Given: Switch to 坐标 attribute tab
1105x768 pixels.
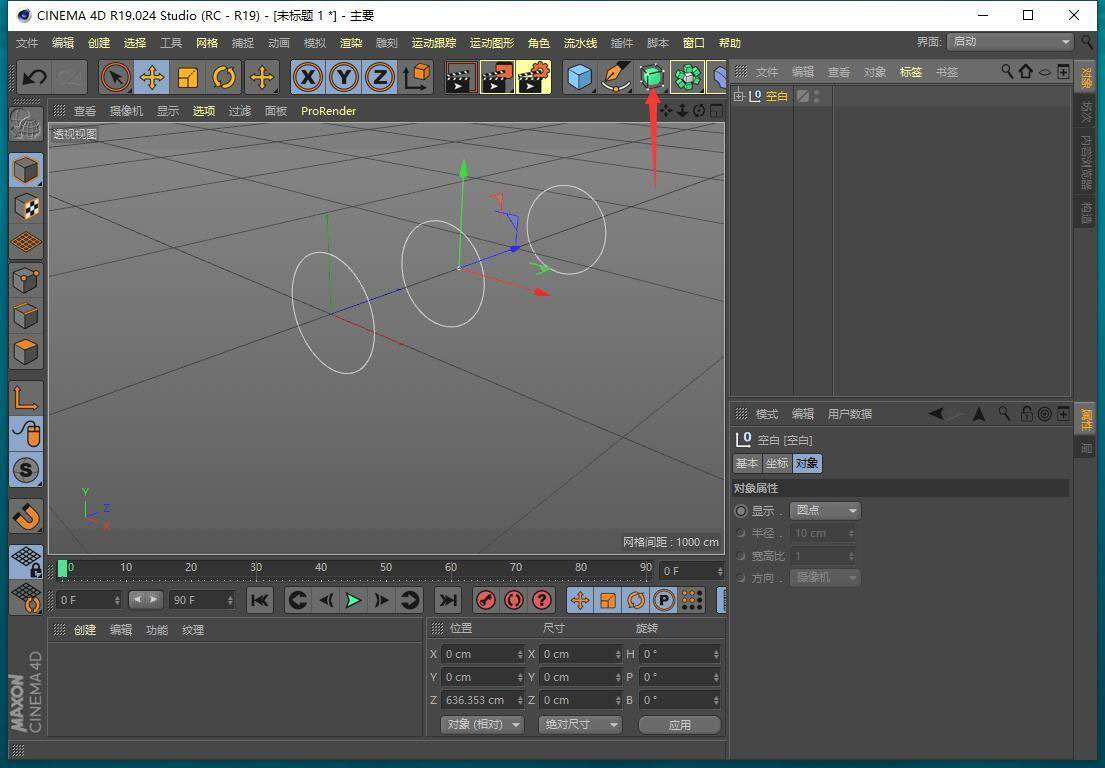Looking at the screenshot, I should [x=777, y=463].
